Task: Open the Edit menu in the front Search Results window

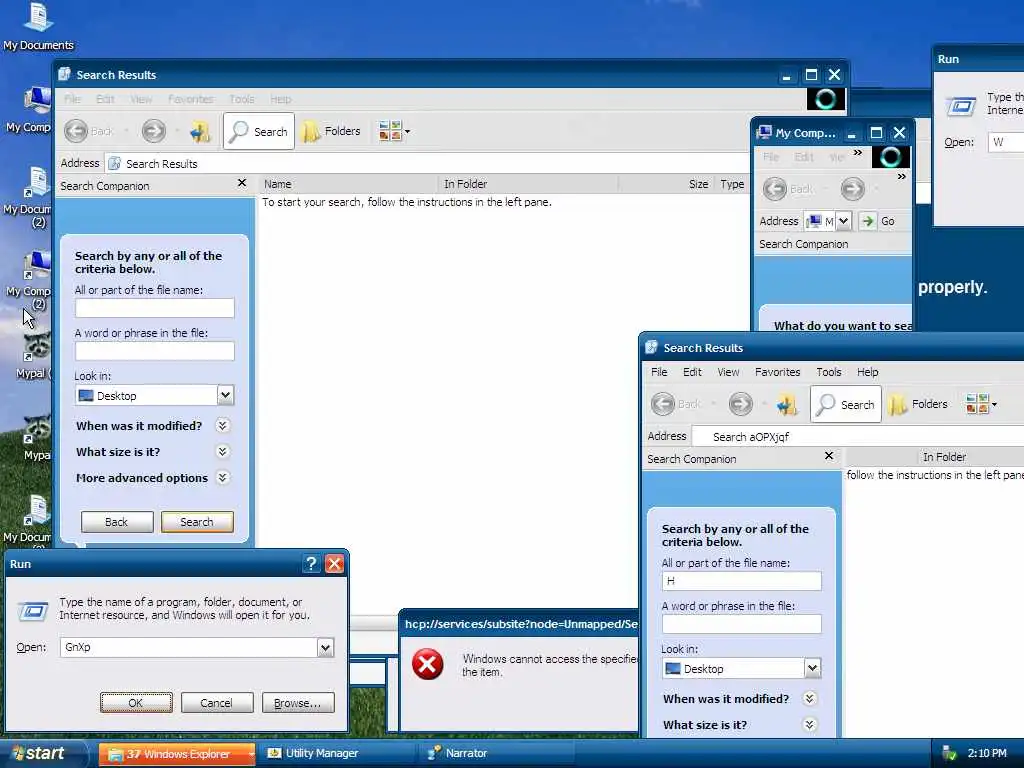Action: point(692,372)
